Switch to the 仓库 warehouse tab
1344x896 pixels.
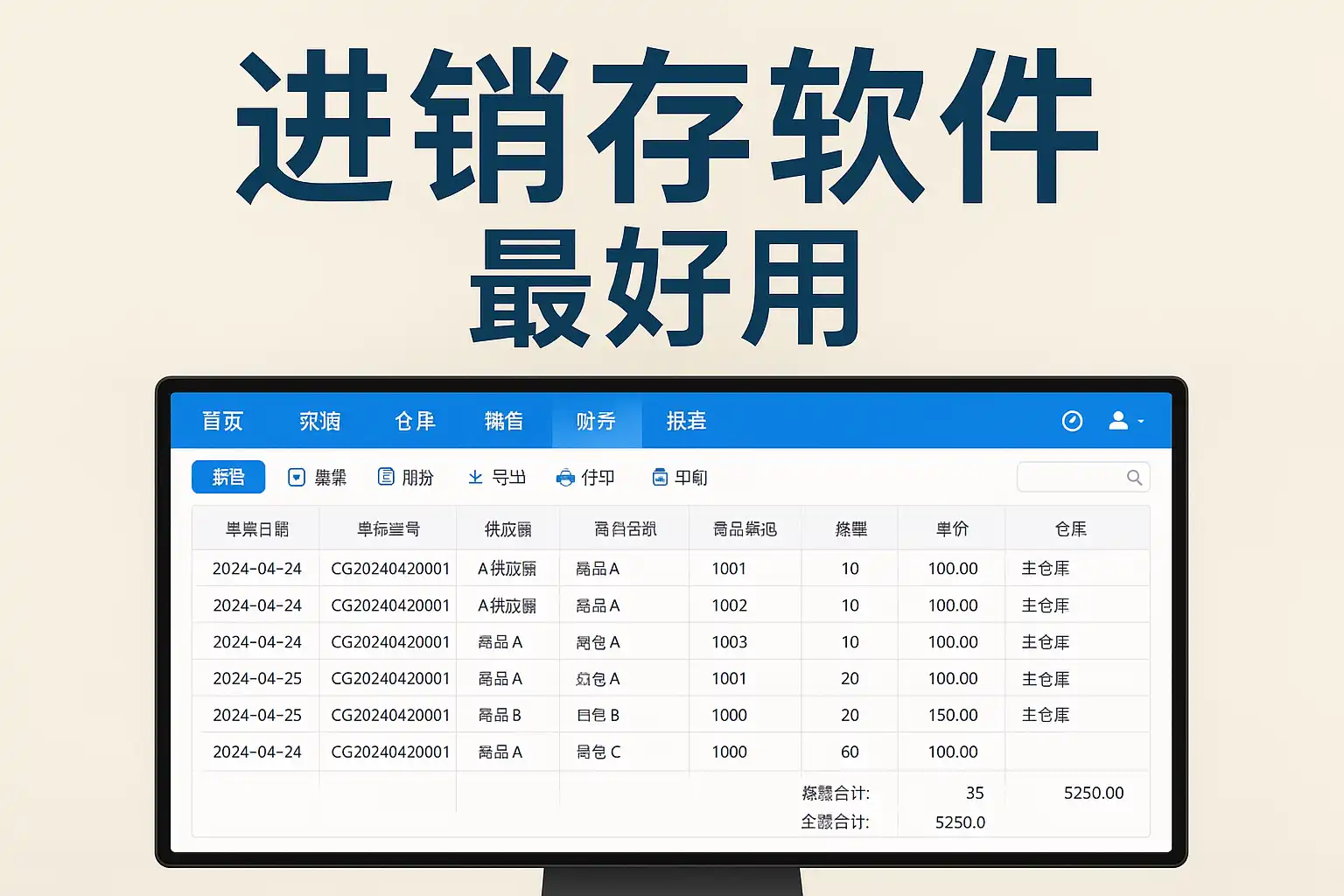(415, 422)
